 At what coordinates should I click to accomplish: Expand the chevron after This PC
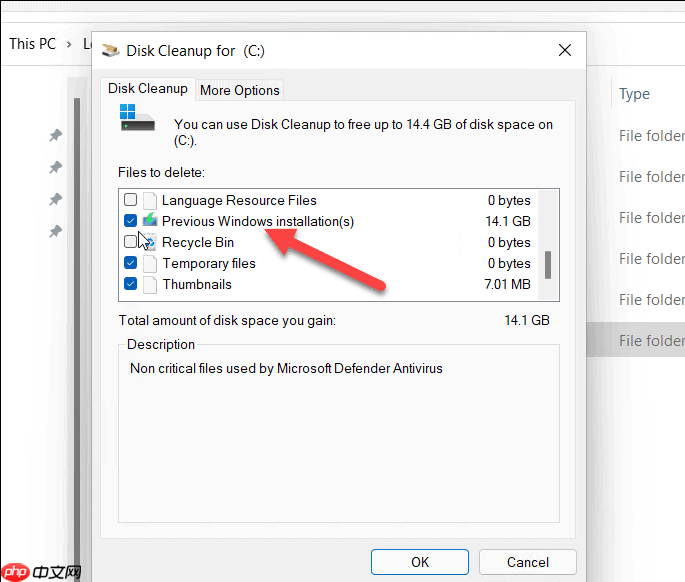point(71,44)
